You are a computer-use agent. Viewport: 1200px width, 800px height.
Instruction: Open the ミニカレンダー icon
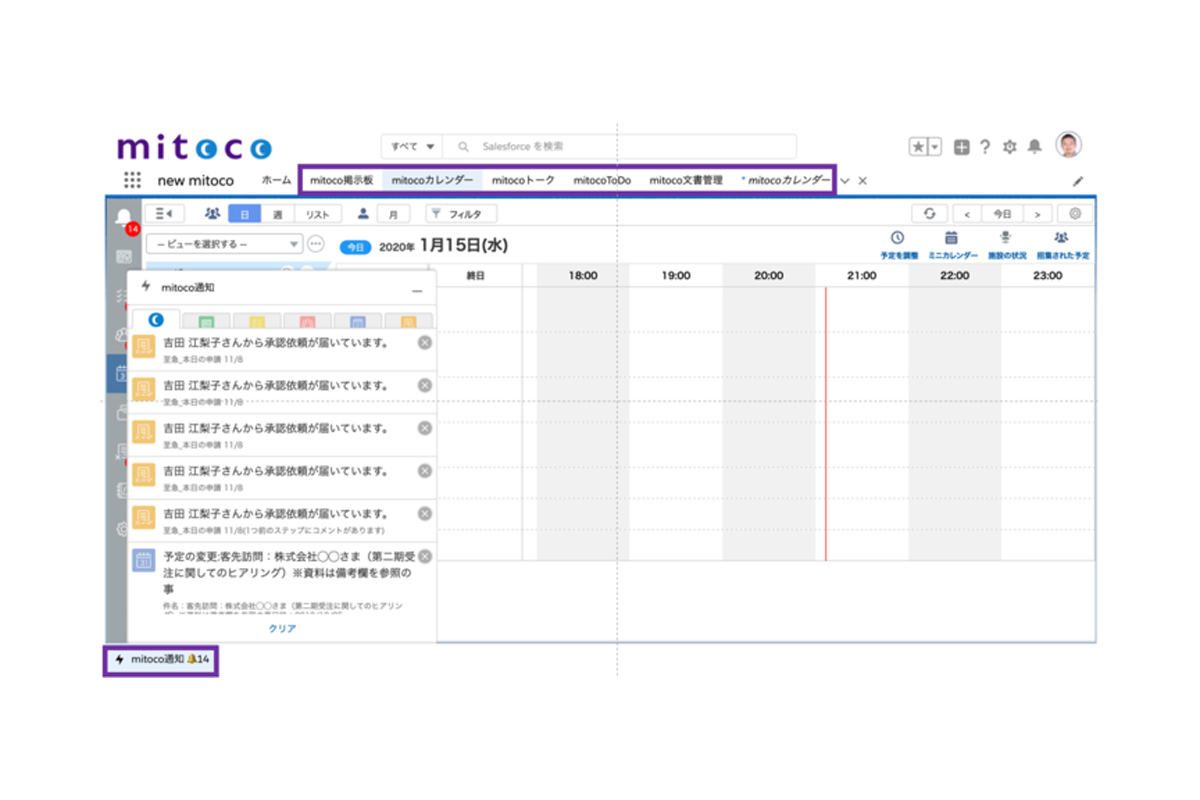(951, 238)
